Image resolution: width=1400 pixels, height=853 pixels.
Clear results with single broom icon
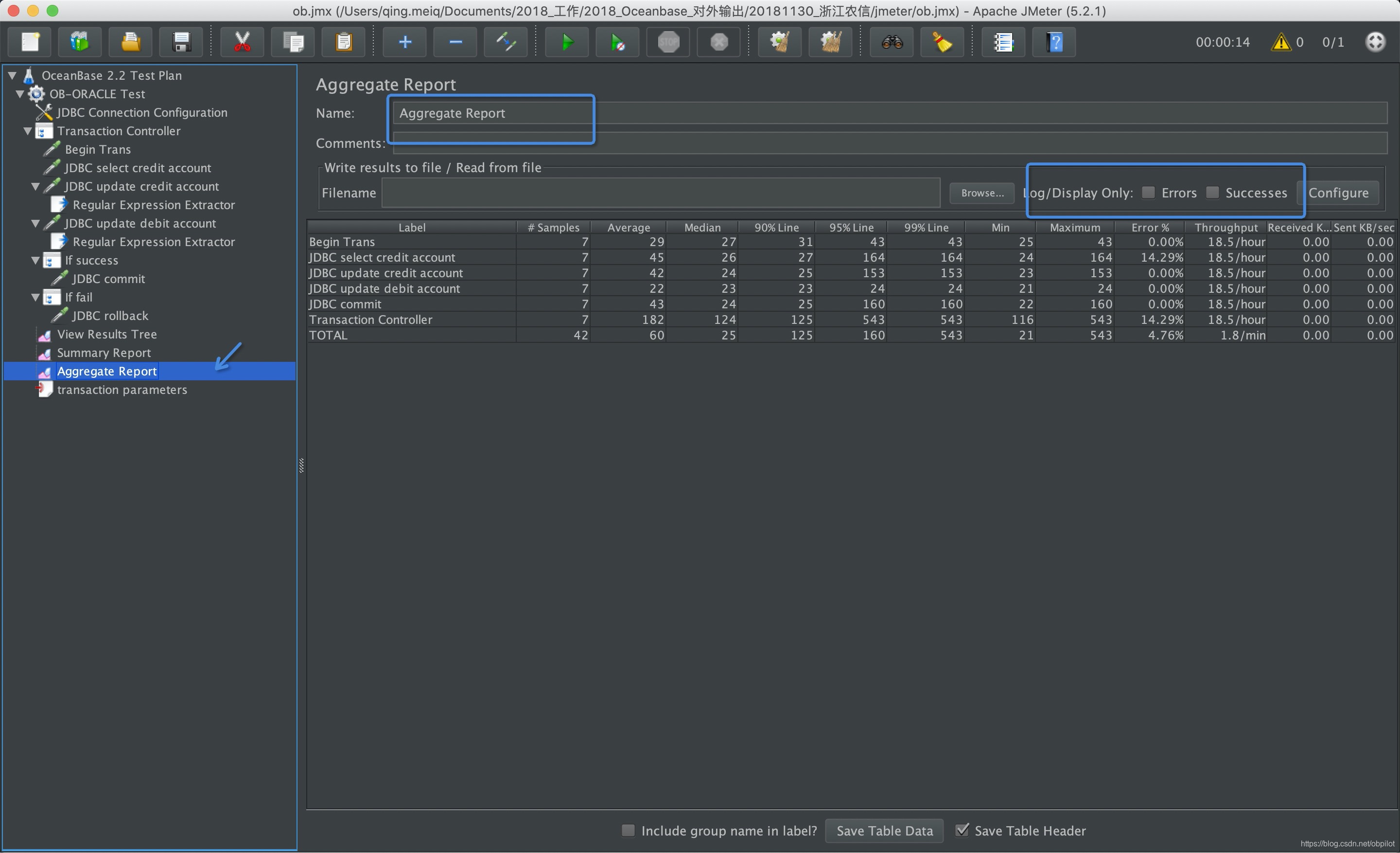[x=780, y=42]
